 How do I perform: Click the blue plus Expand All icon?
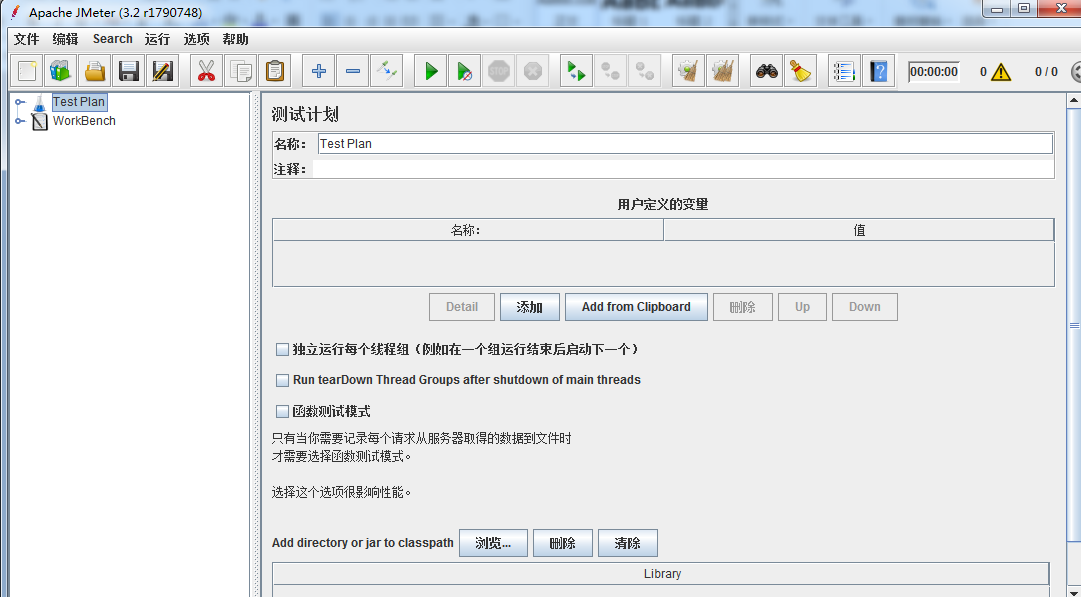point(319,71)
